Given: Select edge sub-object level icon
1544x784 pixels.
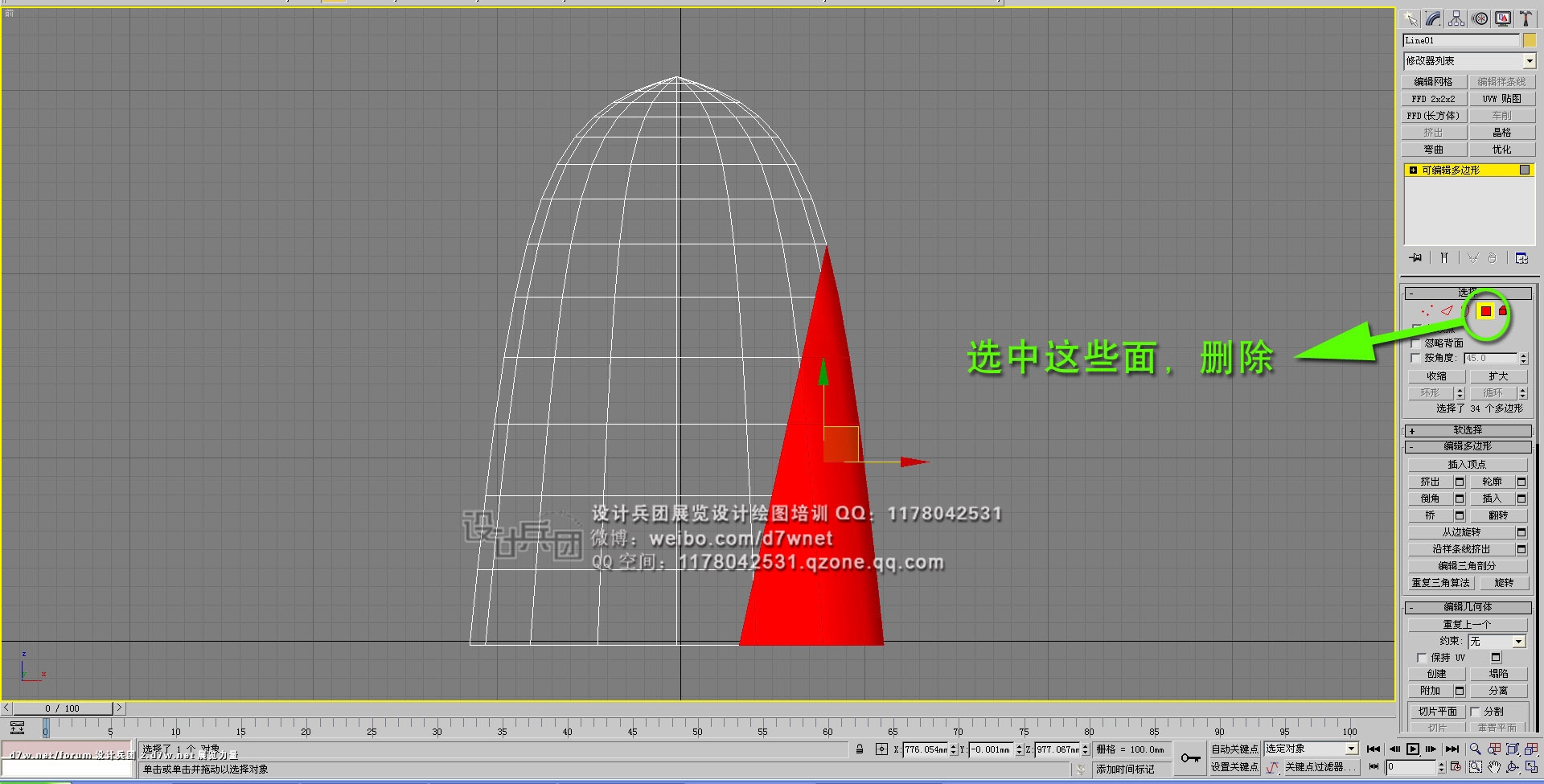Looking at the screenshot, I should click(1447, 310).
